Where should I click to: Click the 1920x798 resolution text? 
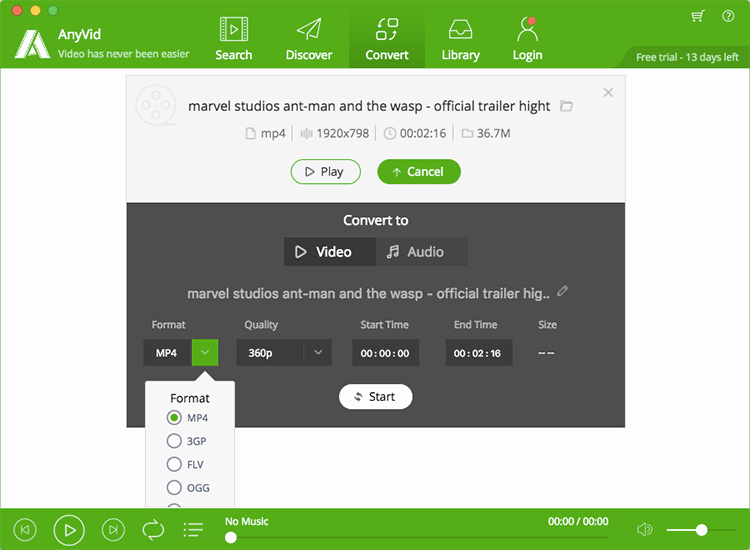(x=342, y=133)
